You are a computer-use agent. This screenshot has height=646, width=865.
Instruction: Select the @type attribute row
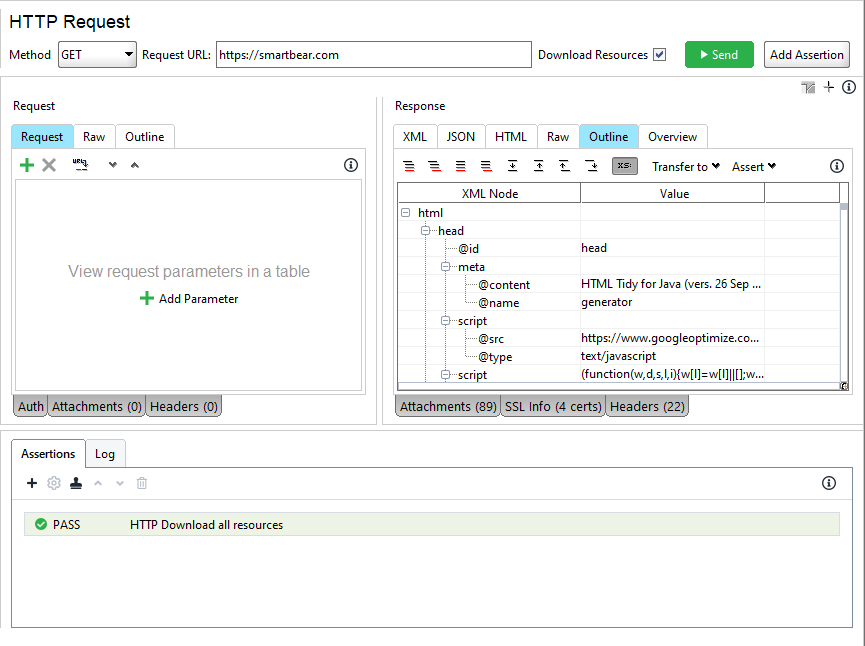point(618,356)
